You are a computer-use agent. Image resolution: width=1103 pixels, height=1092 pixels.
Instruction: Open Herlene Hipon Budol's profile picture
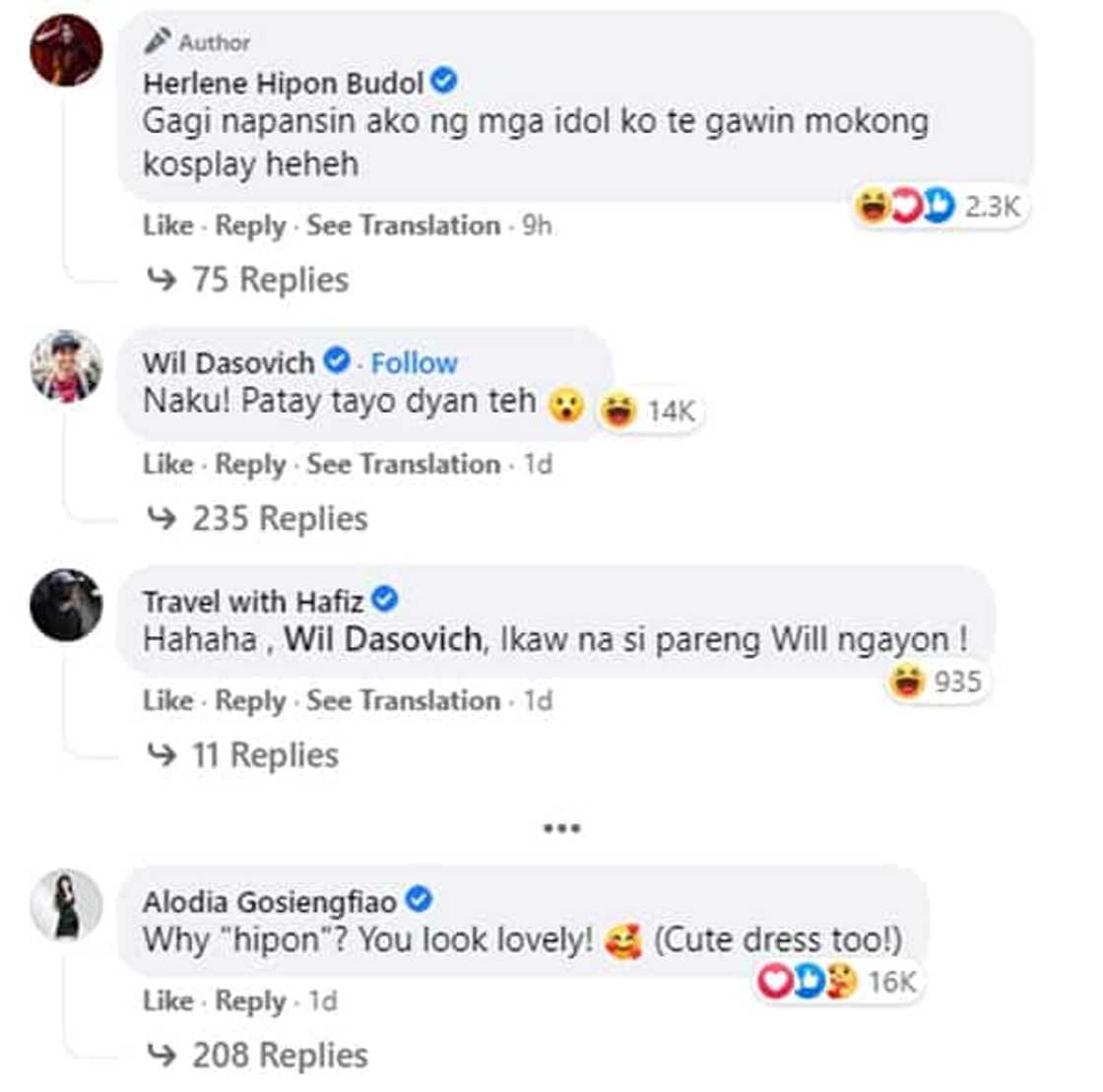coord(65,49)
